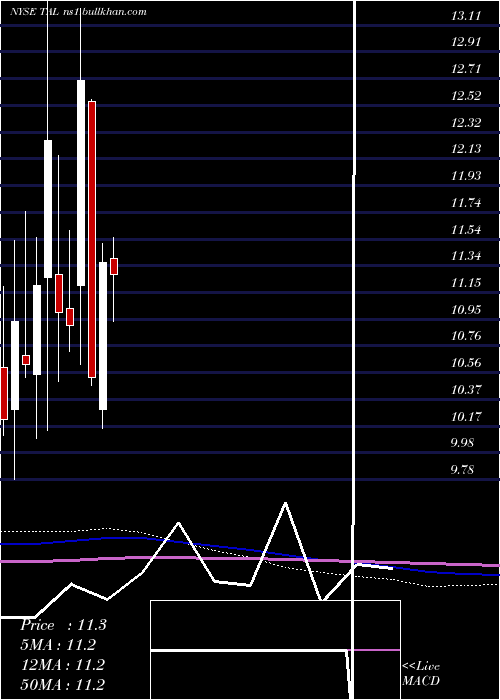
Task: Click the last small red candle near 11.34
Action: 114,267
